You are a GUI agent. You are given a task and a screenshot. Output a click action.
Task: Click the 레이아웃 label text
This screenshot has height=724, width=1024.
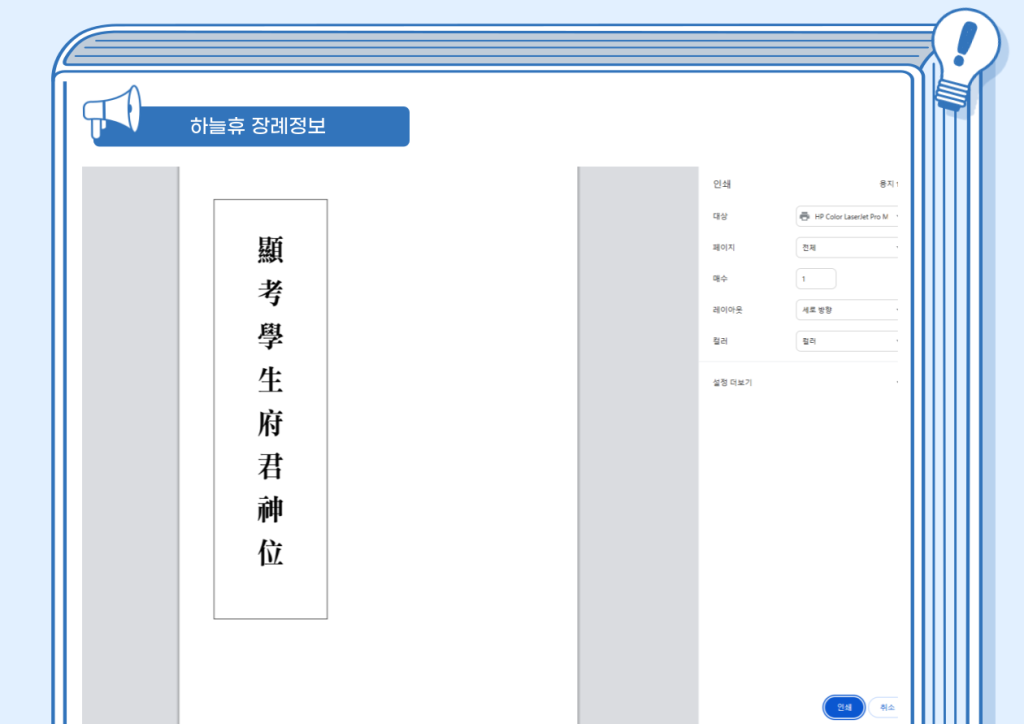click(727, 310)
